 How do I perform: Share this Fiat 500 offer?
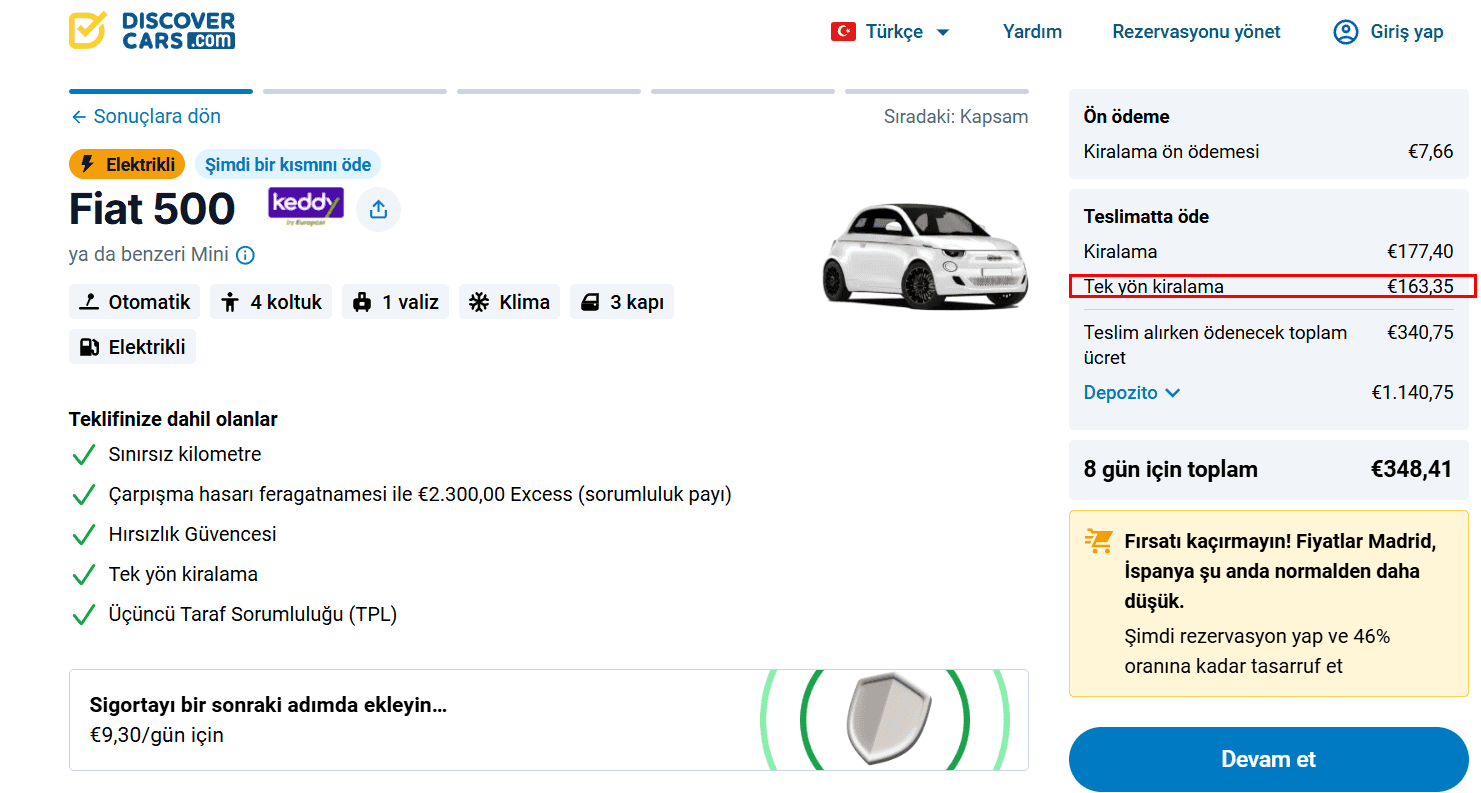click(x=378, y=209)
